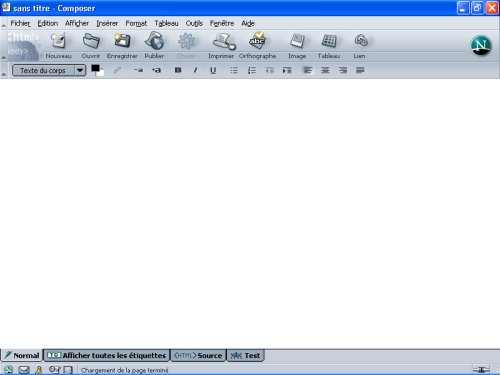Restore down the Composer window
Image resolution: width=500 pixels, height=375 pixels.
[477, 8]
